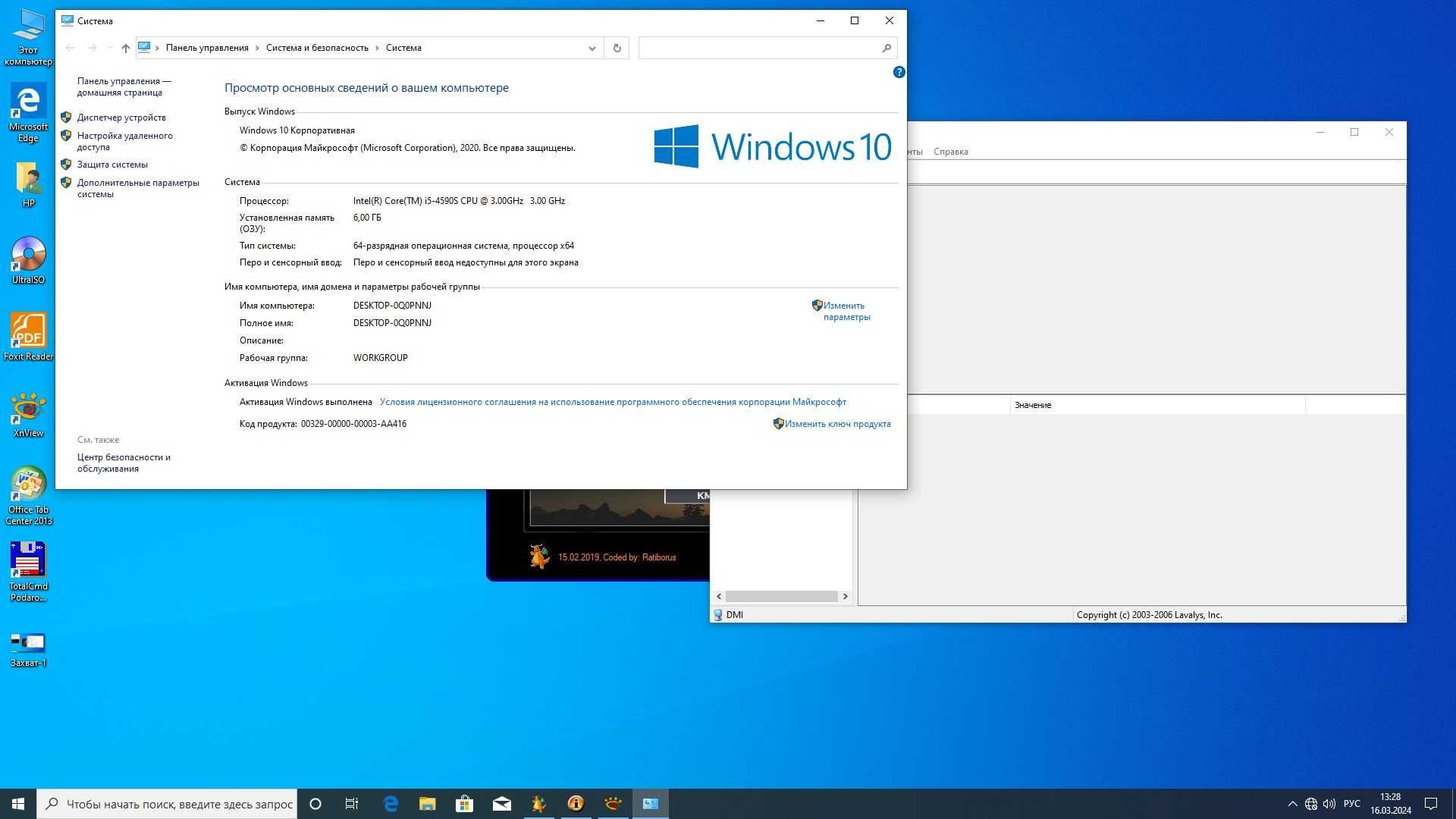
Task: Expand chevron after Система и безопасность breadcrumb
Action: point(377,48)
